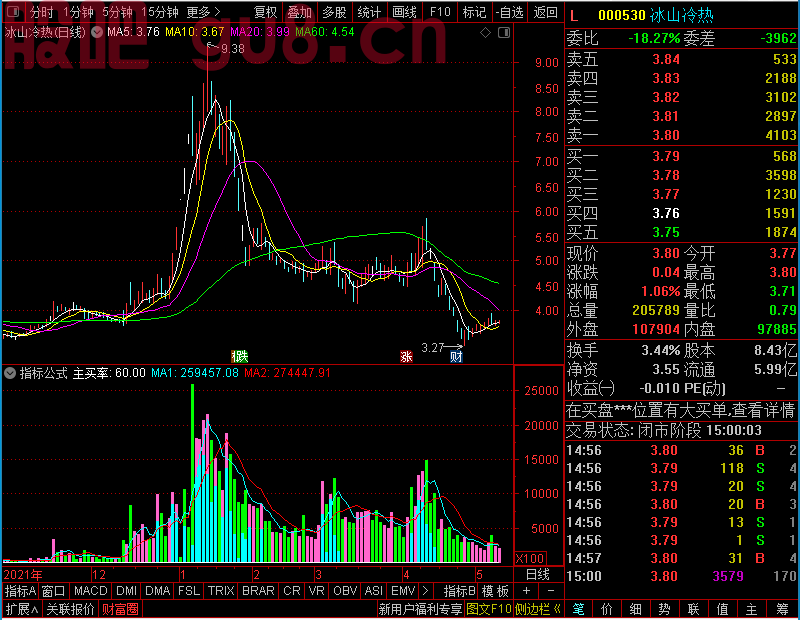Click the stock code 000530
800x620 pixels.
(622, 16)
